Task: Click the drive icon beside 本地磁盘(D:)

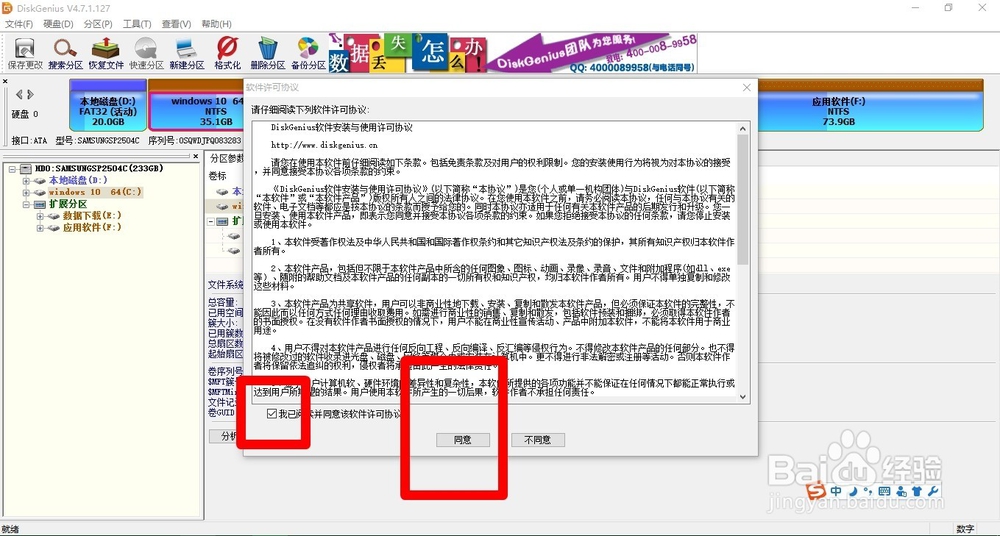Action: pyautogui.click(x=40, y=181)
